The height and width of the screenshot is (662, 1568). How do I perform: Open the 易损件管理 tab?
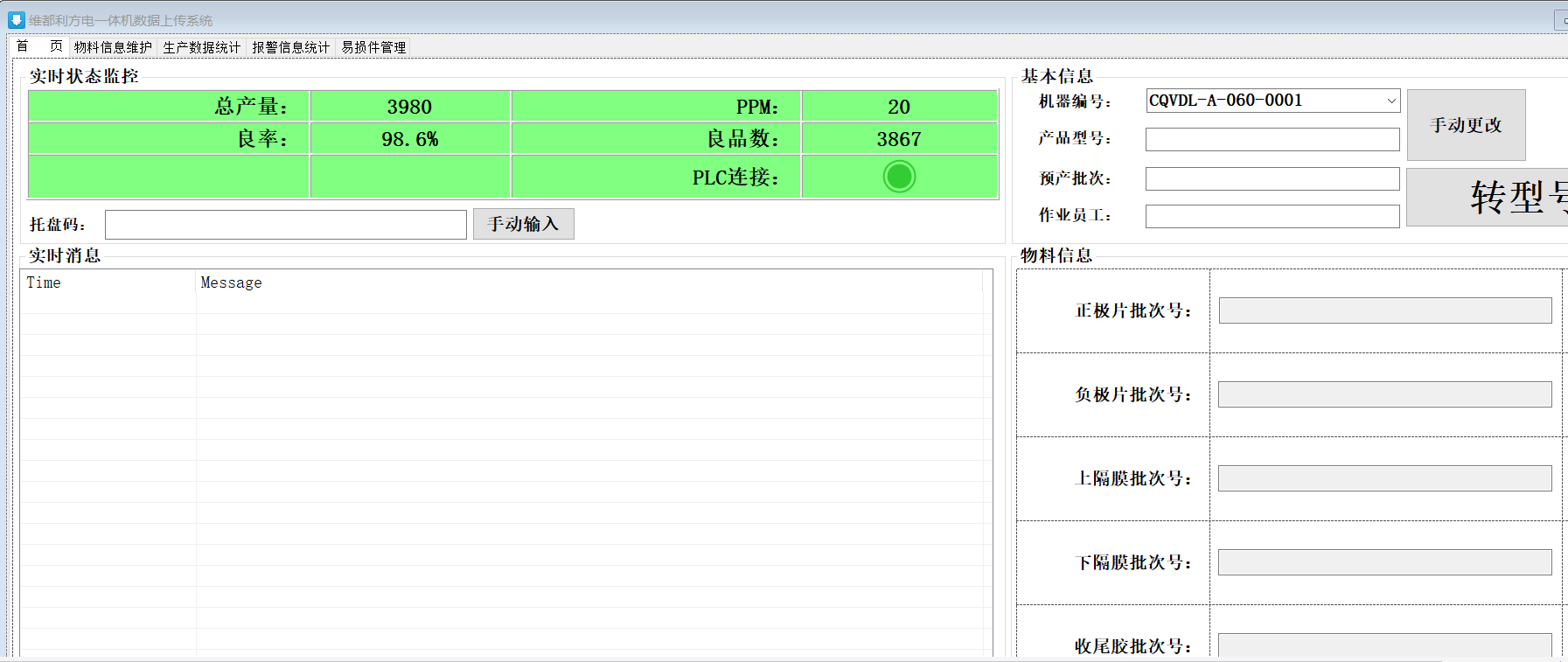pyautogui.click(x=373, y=46)
